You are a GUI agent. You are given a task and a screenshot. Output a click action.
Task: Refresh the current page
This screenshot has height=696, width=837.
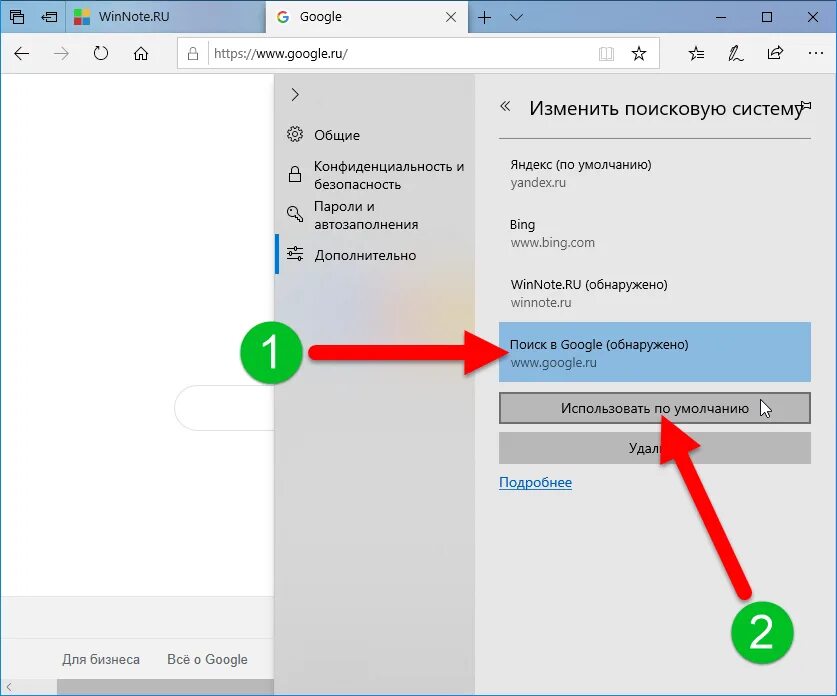point(101,53)
